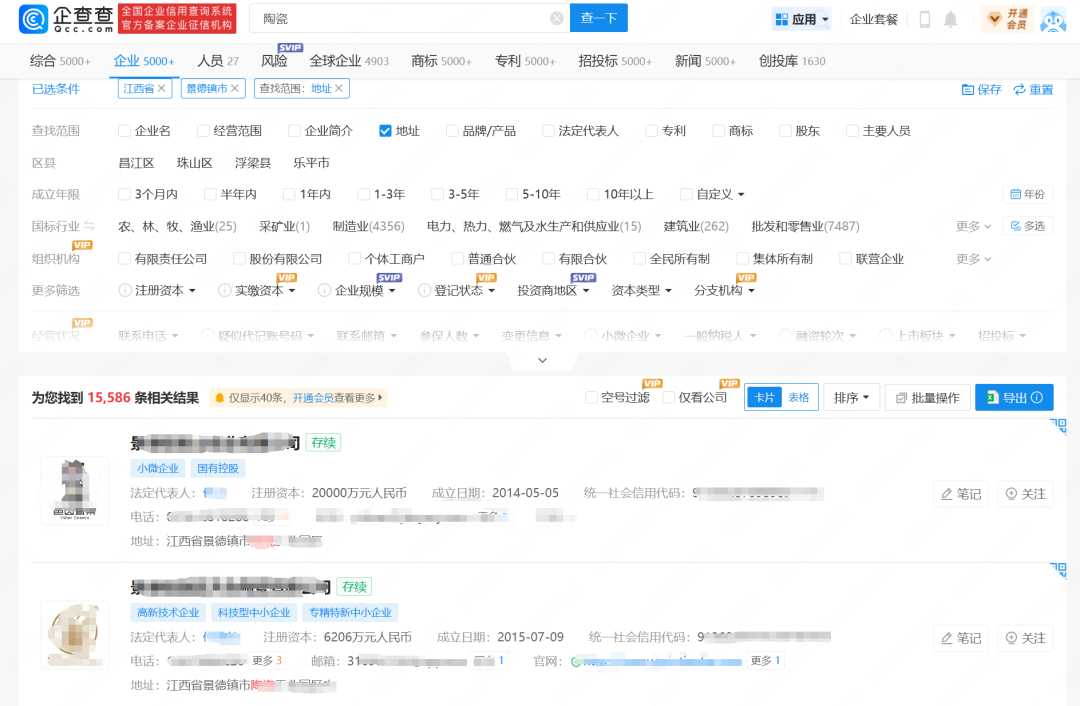Enable the 仅看公司 filter

pyautogui.click(x=668, y=397)
